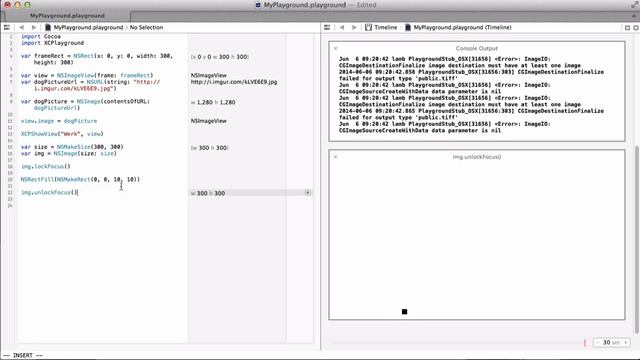The image size is (640, 360).
Task: Open related items menu in left editor
Action: click(7, 27)
